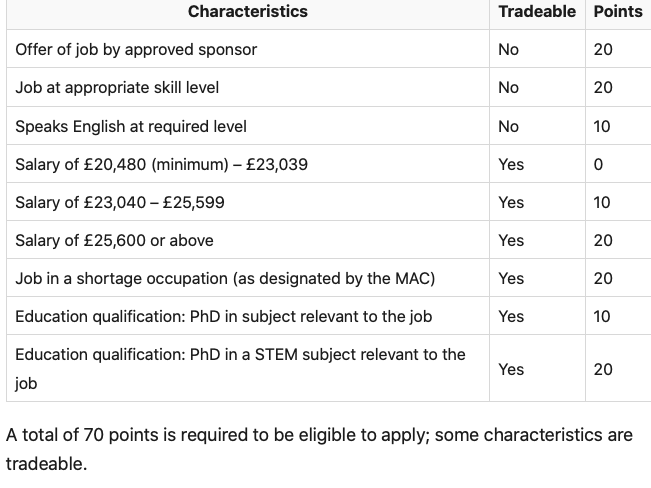Click Tradeable "No" in the skill level row
This screenshot has width=651, height=488.
click(x=508, y=87)
